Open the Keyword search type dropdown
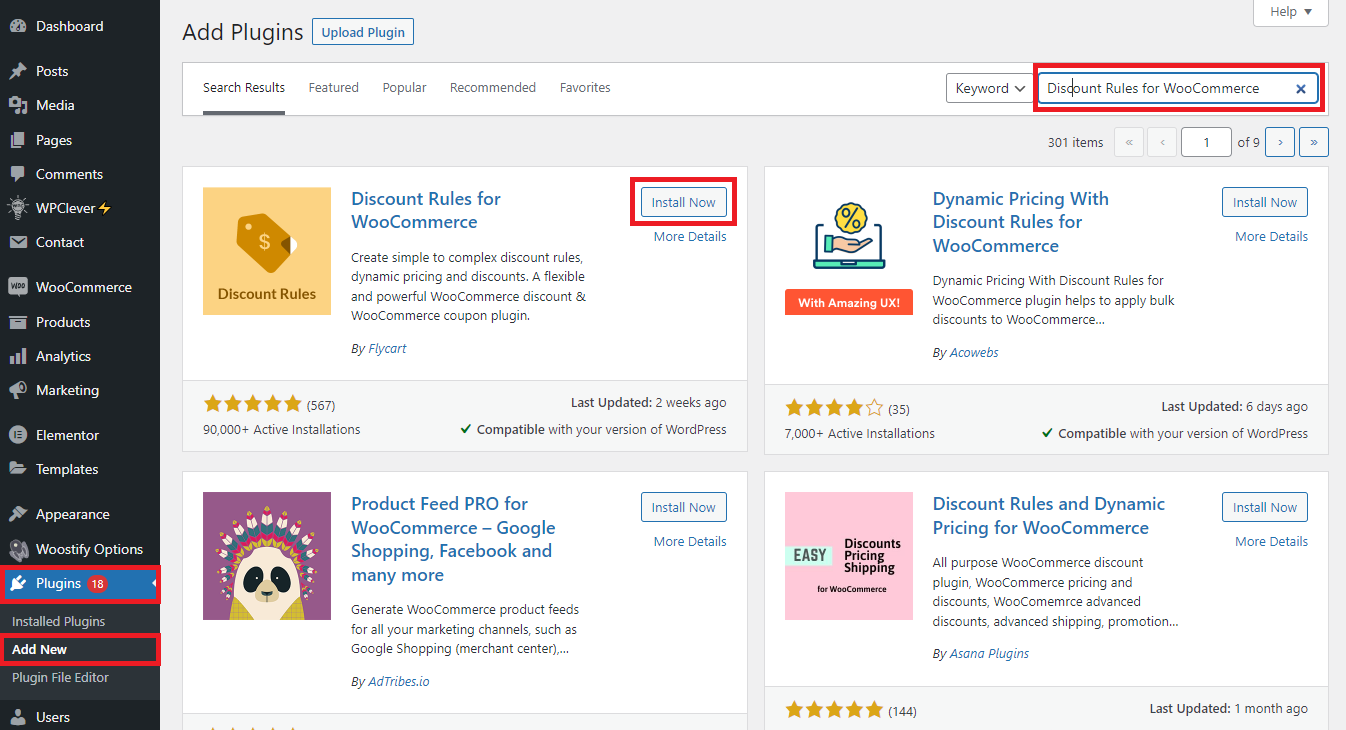 pyautogui.click(x=990, y=88)
